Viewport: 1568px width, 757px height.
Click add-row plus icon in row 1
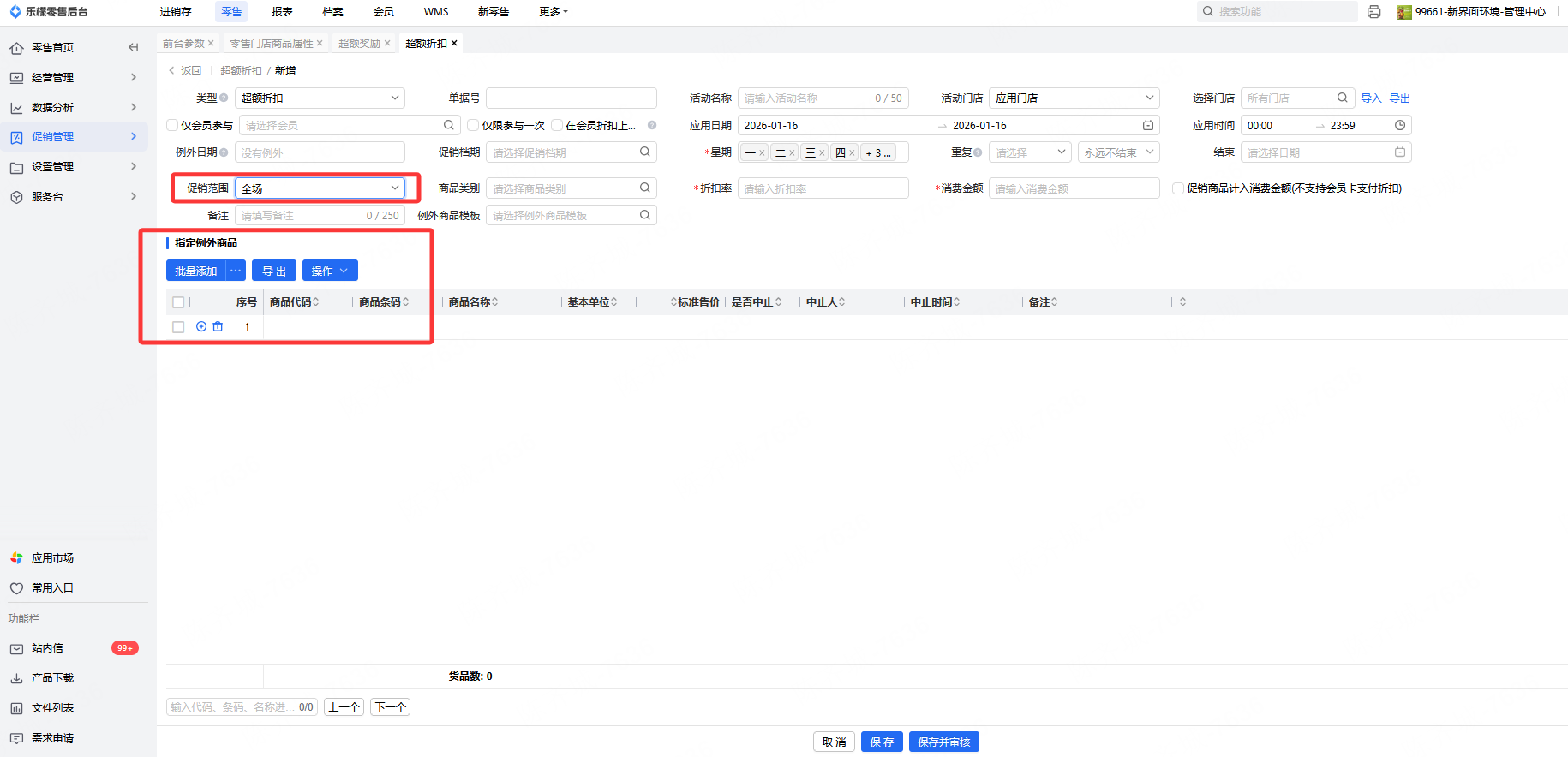(201, 326)
